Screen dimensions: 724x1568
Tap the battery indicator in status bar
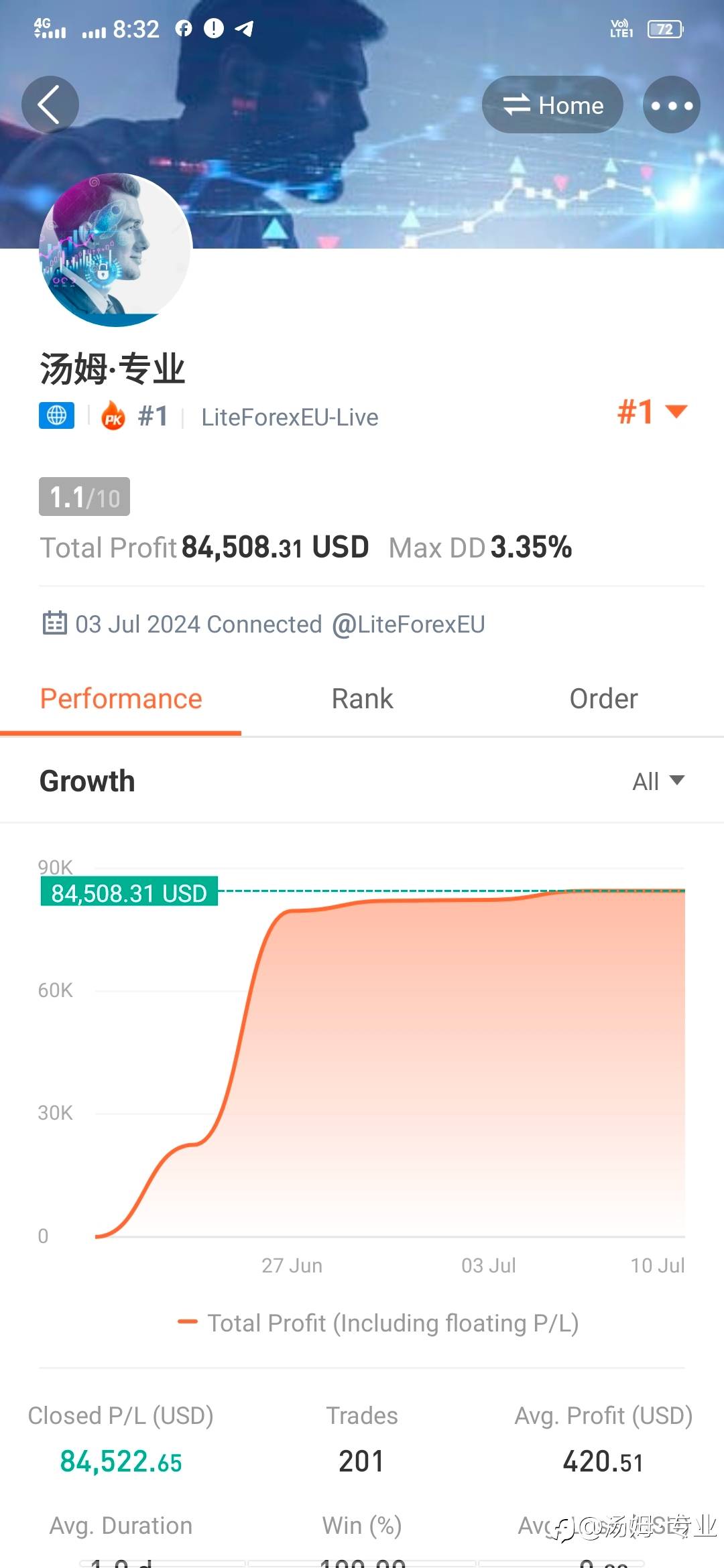click(x=664, y=29)
